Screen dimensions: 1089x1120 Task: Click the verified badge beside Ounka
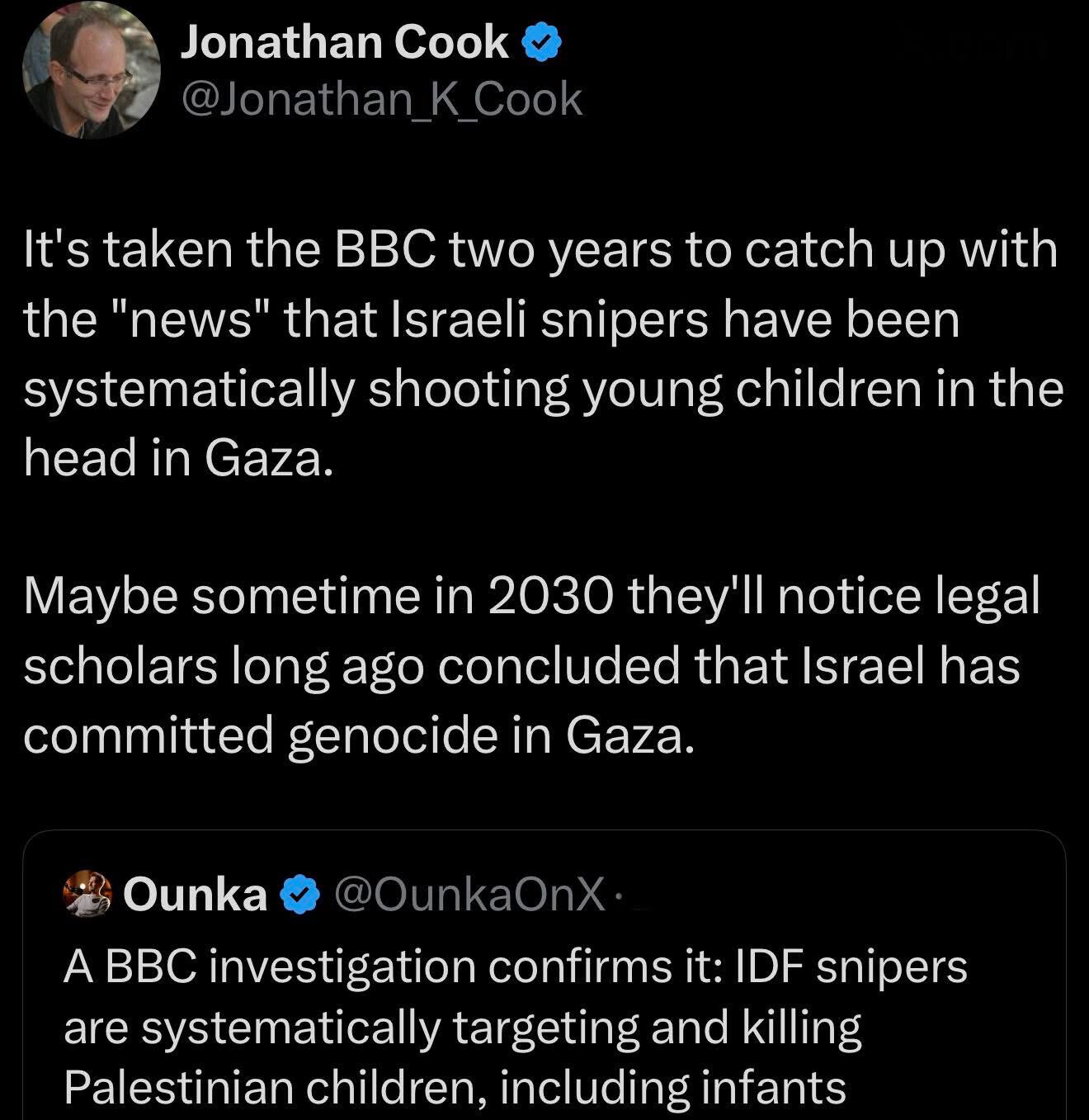click(302, 895)
